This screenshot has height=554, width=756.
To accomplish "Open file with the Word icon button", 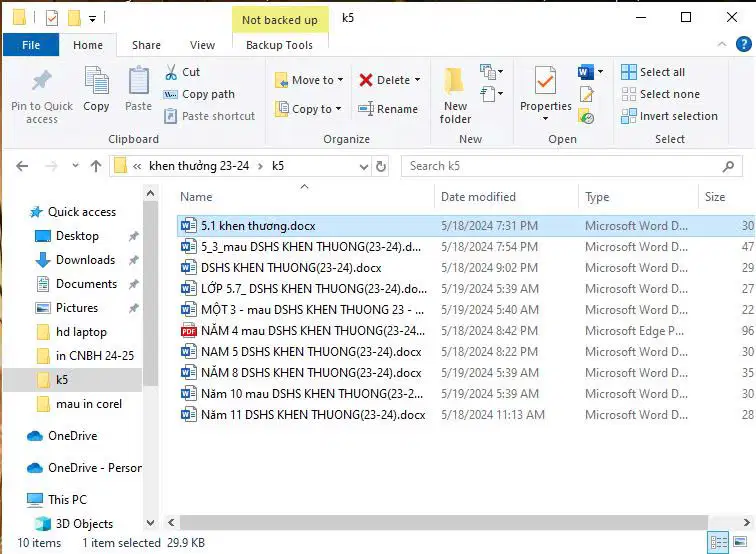I will 585,72.
